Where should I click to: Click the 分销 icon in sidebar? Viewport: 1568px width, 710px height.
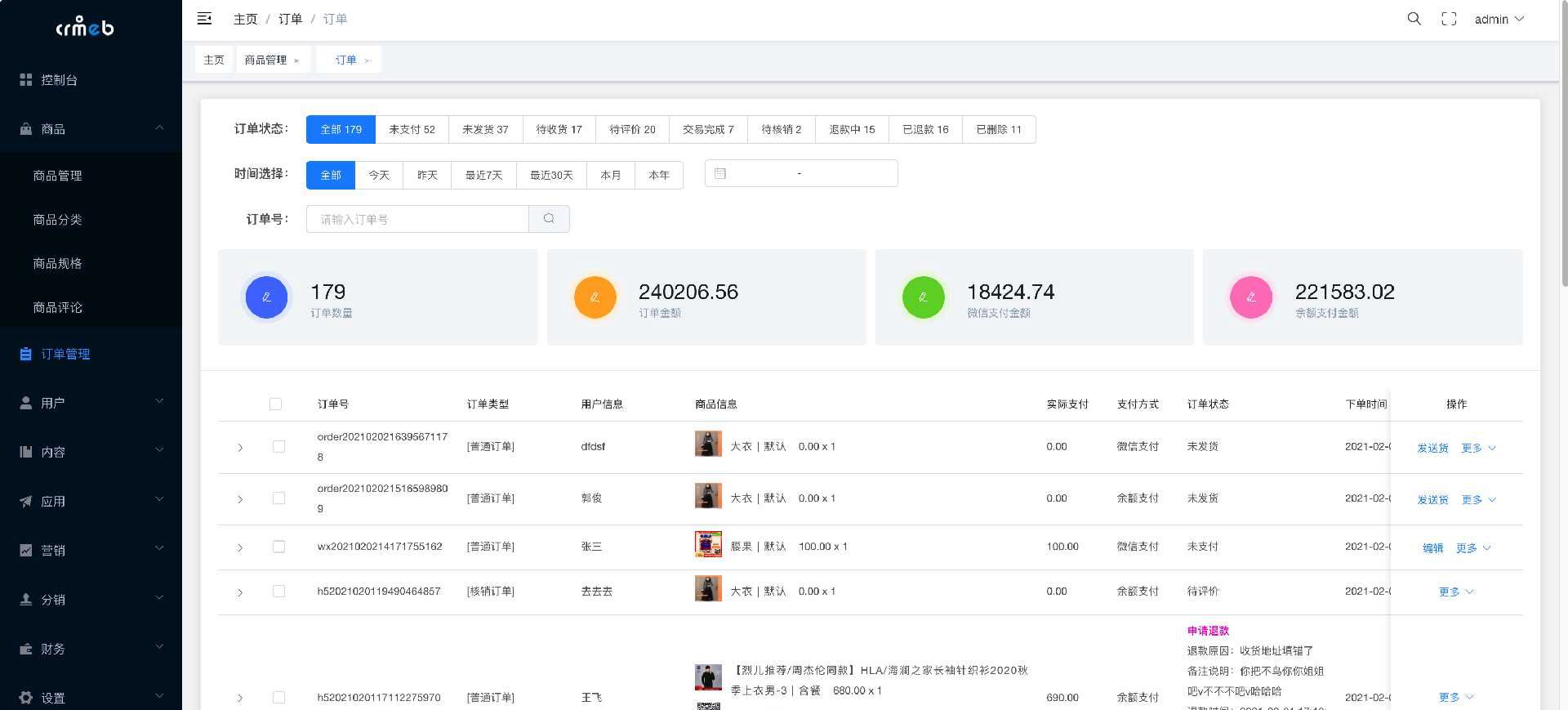[26, 600]
